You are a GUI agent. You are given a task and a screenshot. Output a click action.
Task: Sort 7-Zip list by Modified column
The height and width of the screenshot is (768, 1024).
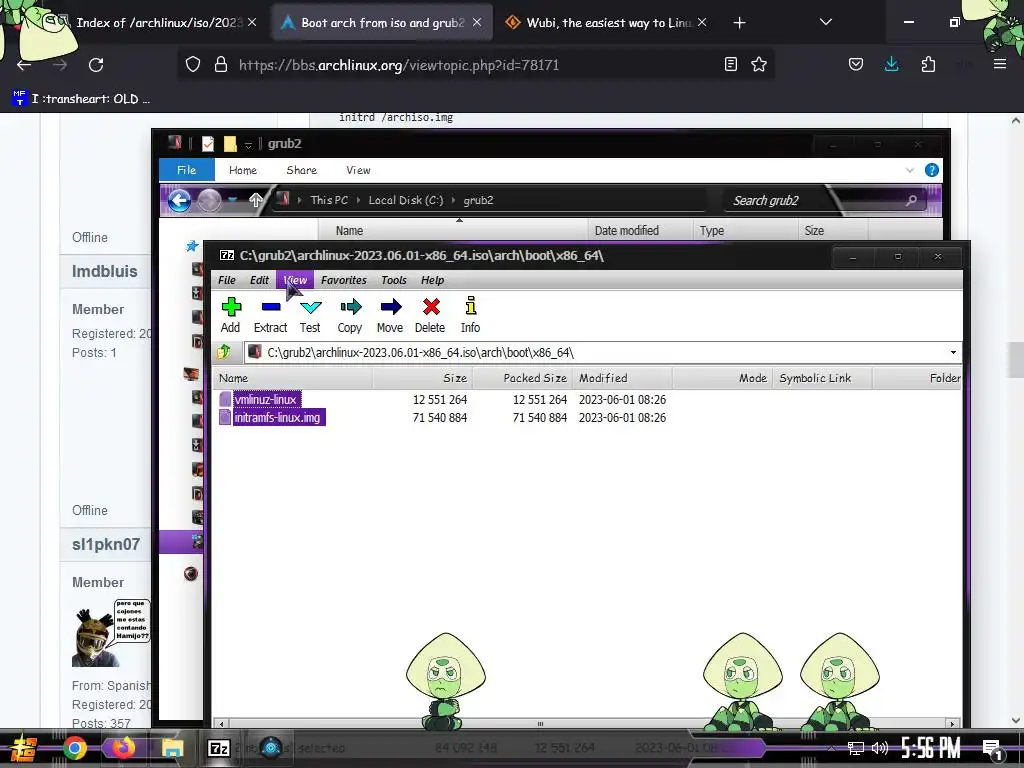[622, 378]
